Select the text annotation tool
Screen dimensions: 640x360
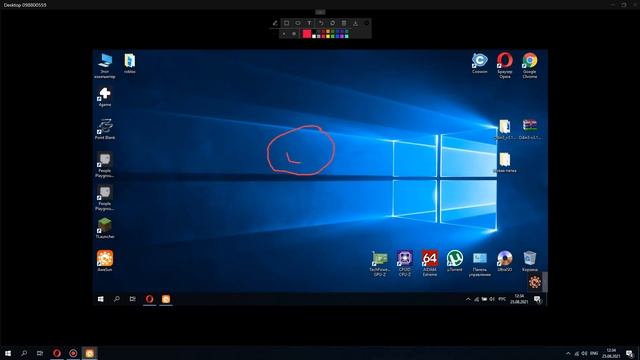click(x=309, y=23)
